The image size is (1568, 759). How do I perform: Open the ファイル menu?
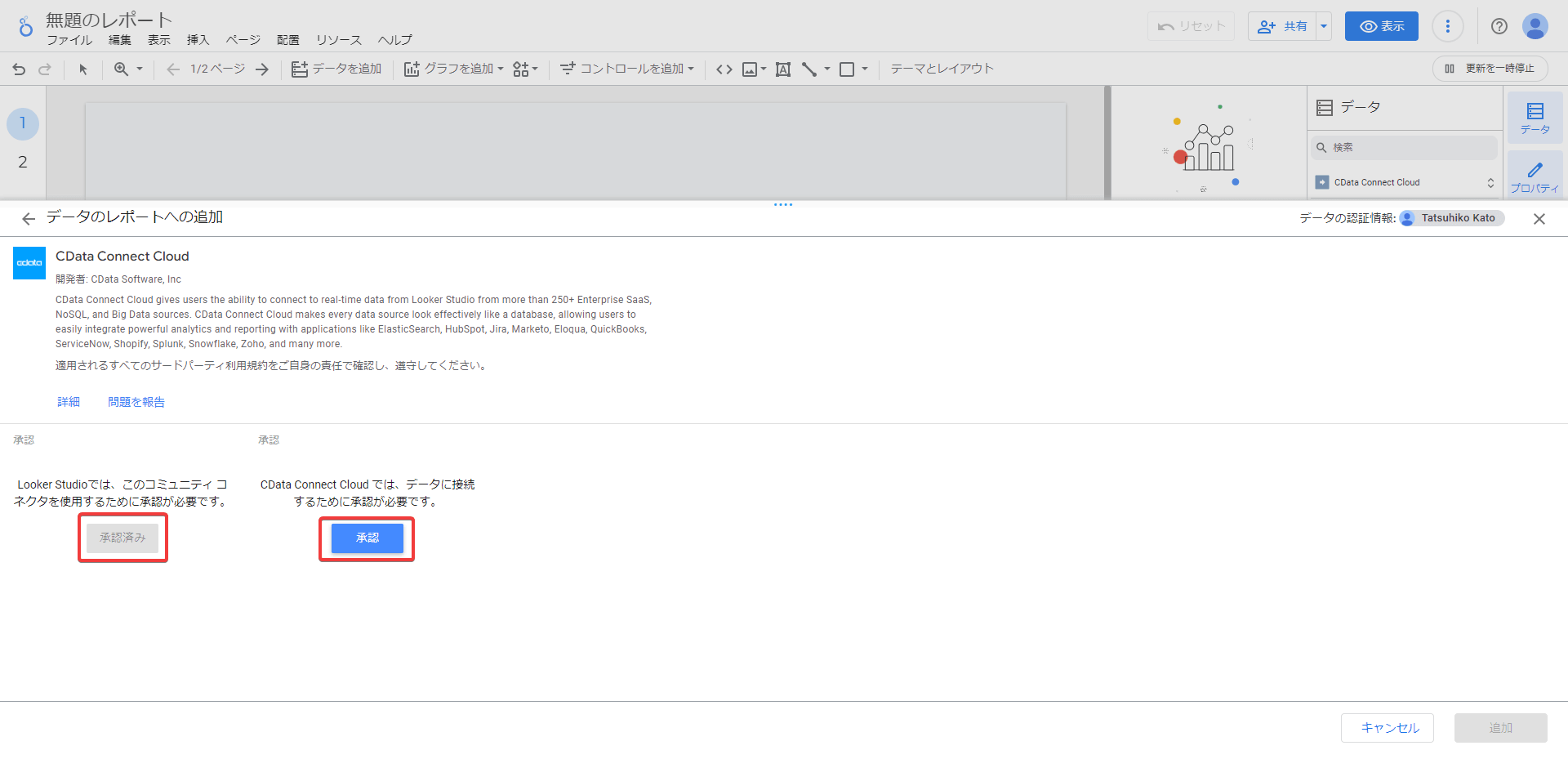pos(69,40)
